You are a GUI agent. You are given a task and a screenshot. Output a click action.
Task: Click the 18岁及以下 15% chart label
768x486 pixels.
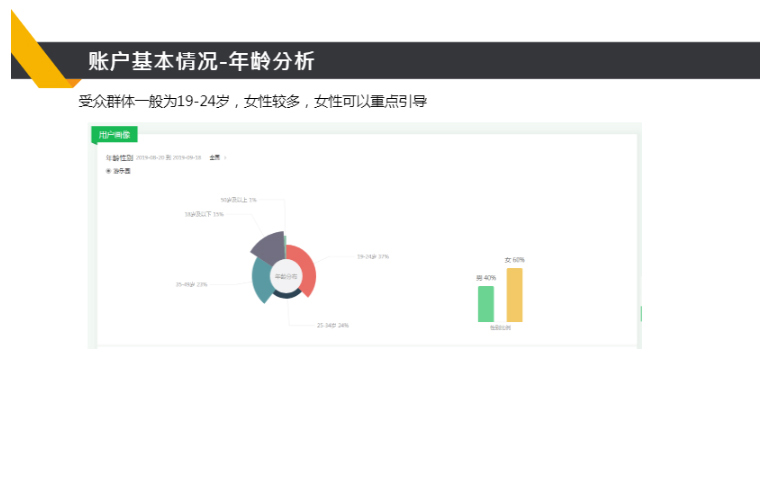tap(204, 214)
